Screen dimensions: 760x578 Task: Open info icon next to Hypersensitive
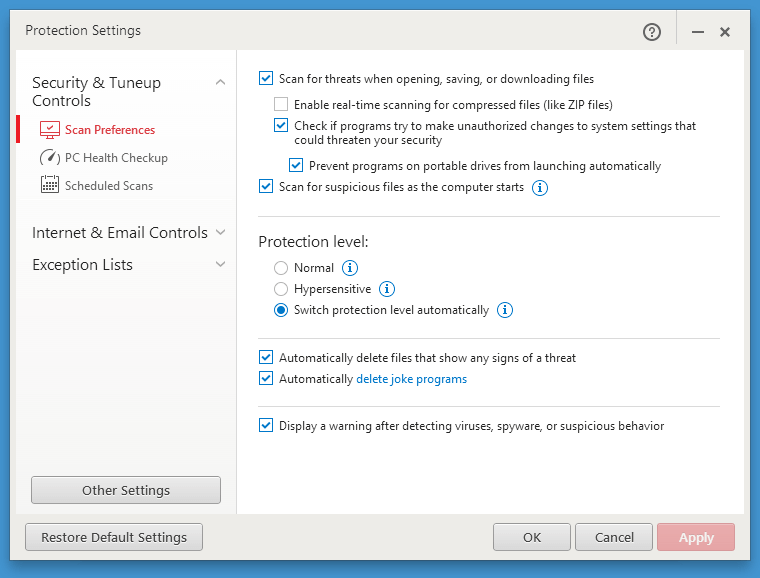pos(387,289)
